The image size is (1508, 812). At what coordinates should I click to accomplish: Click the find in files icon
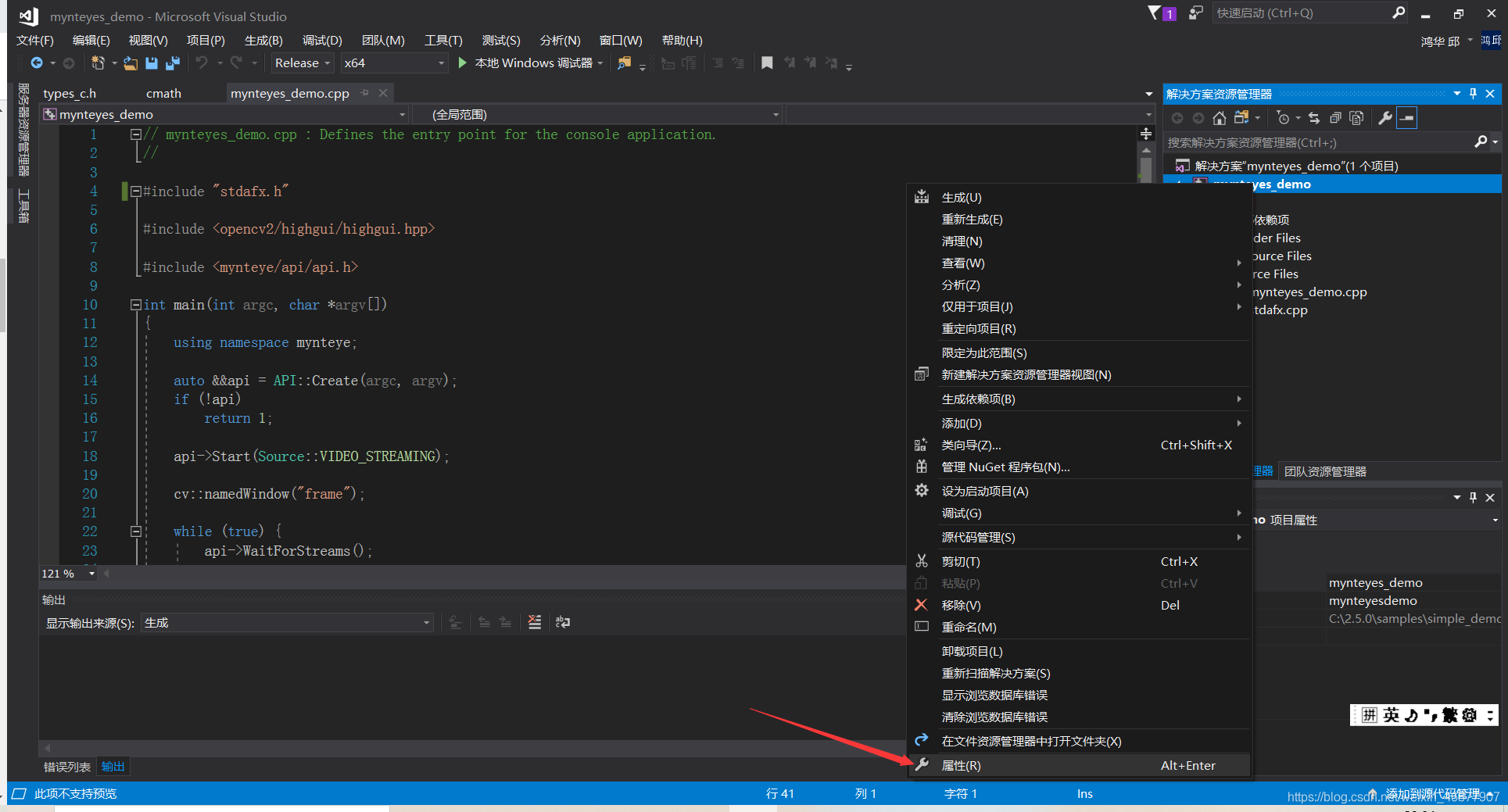coord(624,63)
